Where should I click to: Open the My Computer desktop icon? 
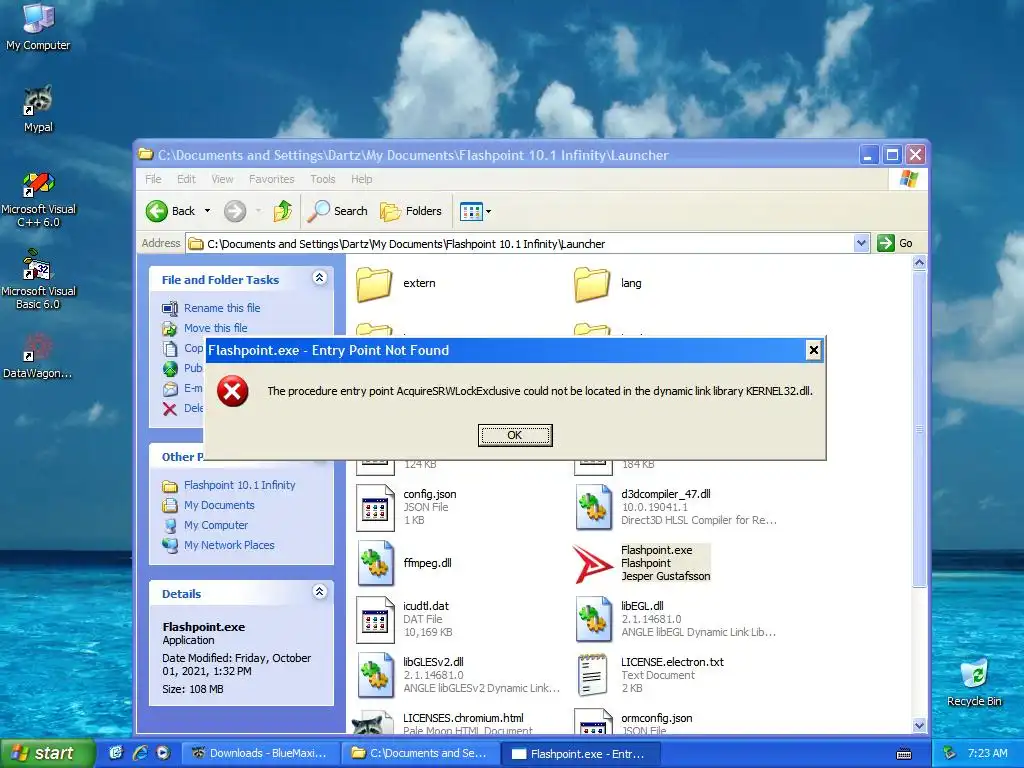pos(38,26)
